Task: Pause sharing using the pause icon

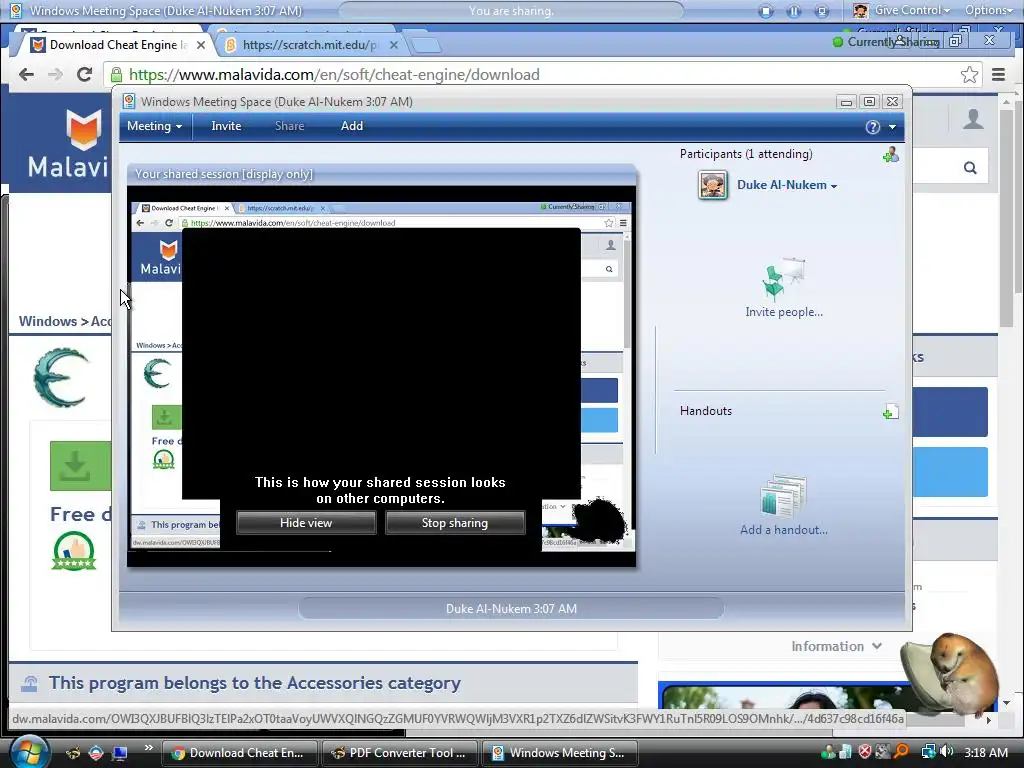Action: 794,11
